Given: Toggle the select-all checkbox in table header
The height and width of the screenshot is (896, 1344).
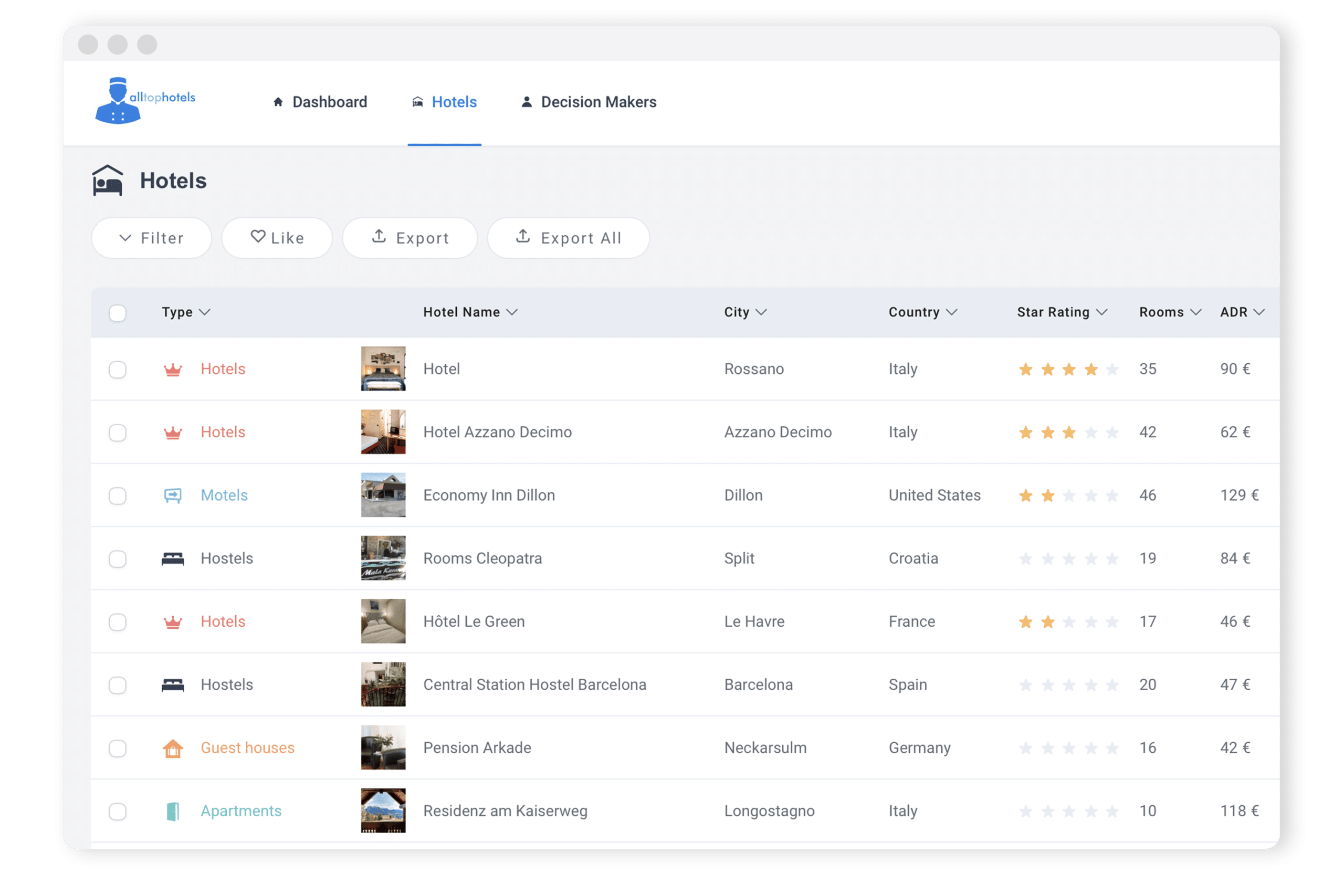Looking at the screenshot, I should 118,312.
